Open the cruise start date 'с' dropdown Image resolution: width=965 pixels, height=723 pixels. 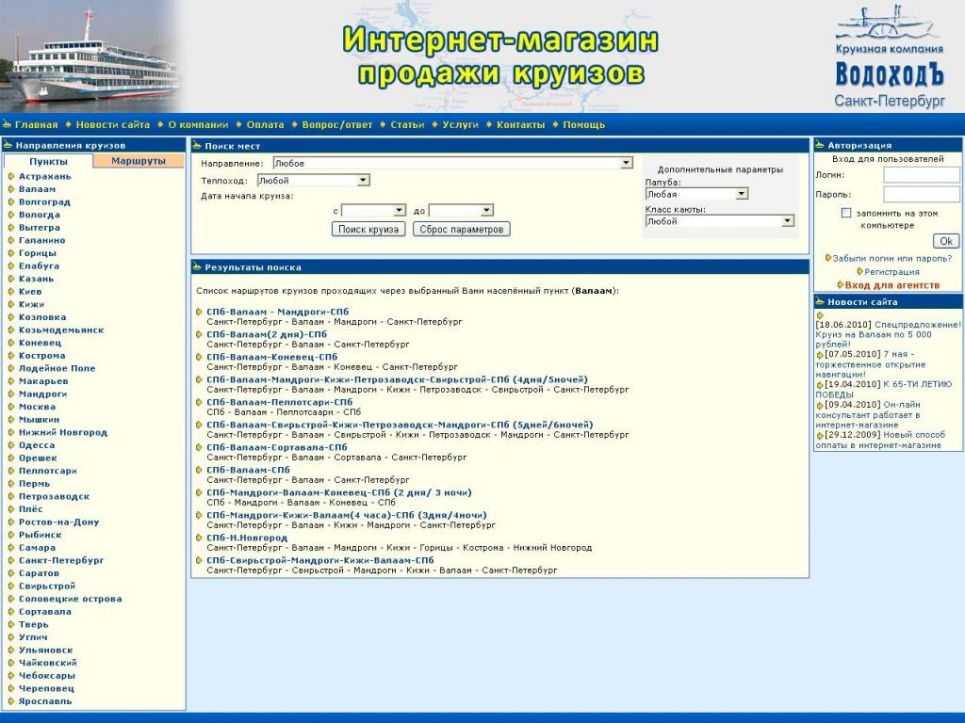pyautogui.click(x=374, y=210)
